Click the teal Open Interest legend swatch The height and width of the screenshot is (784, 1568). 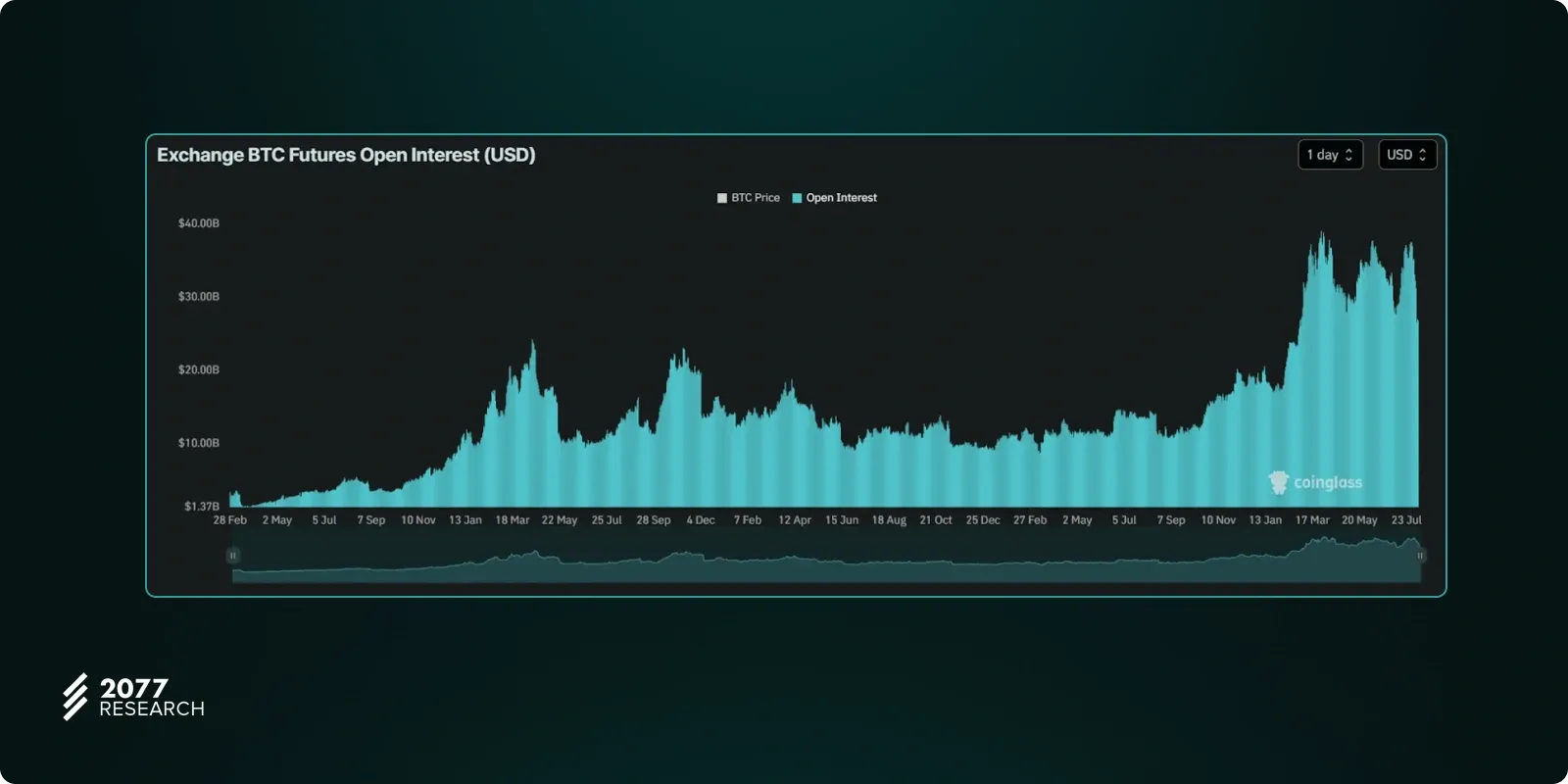point(797,198)
